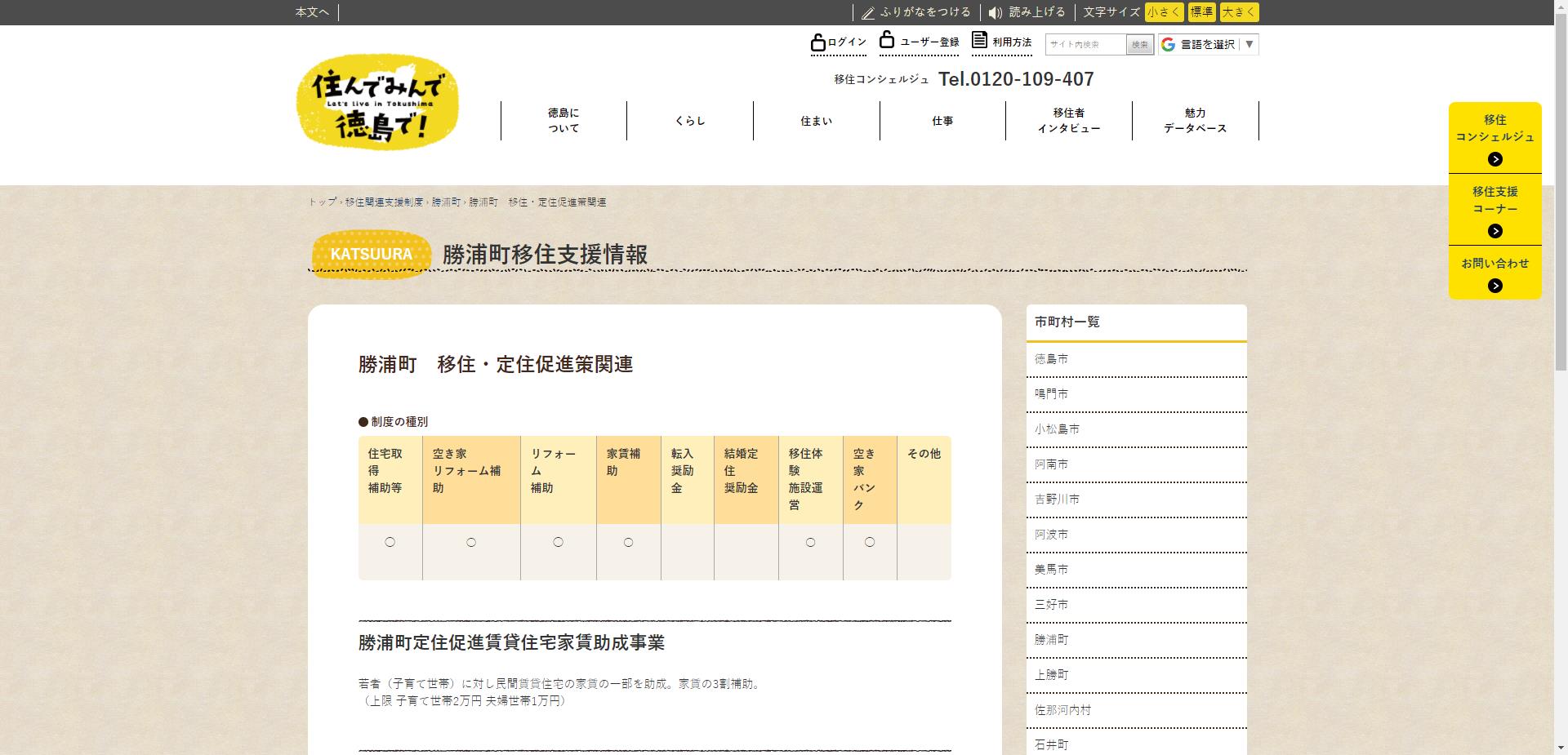Click the 移住関連支援制度 breadcrumb link

pyautogui.click(x=384, y=202)
